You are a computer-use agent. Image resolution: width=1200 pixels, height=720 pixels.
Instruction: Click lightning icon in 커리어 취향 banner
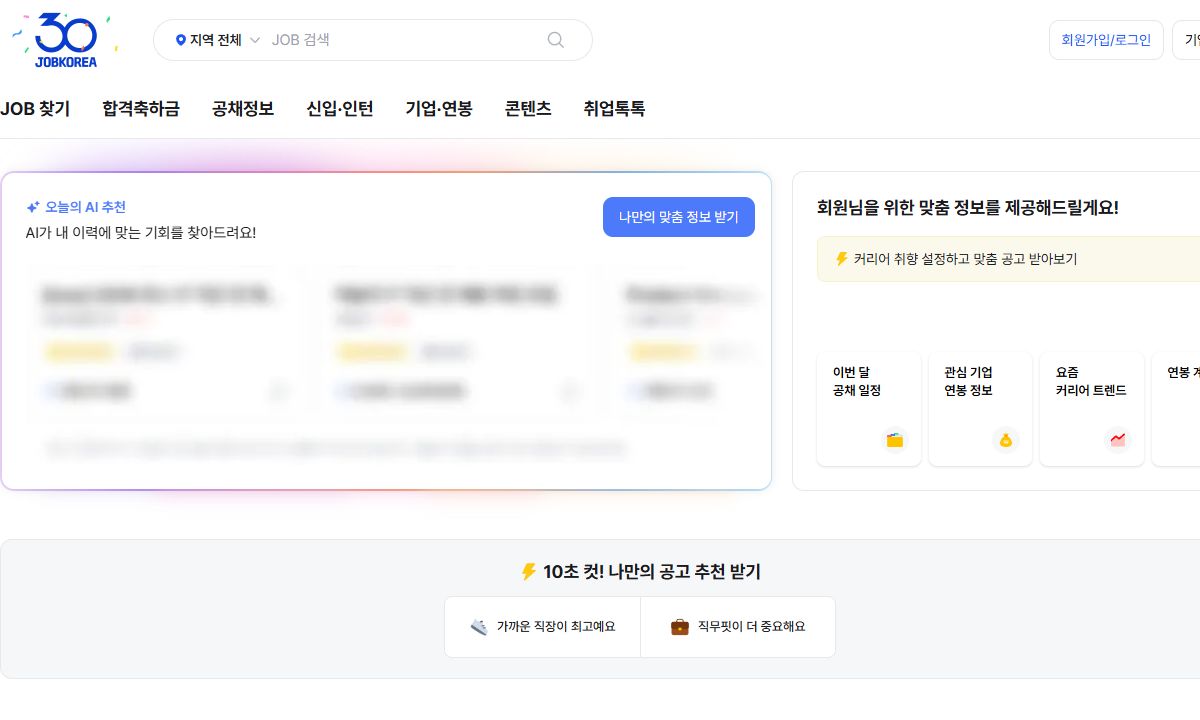(841, 259)
